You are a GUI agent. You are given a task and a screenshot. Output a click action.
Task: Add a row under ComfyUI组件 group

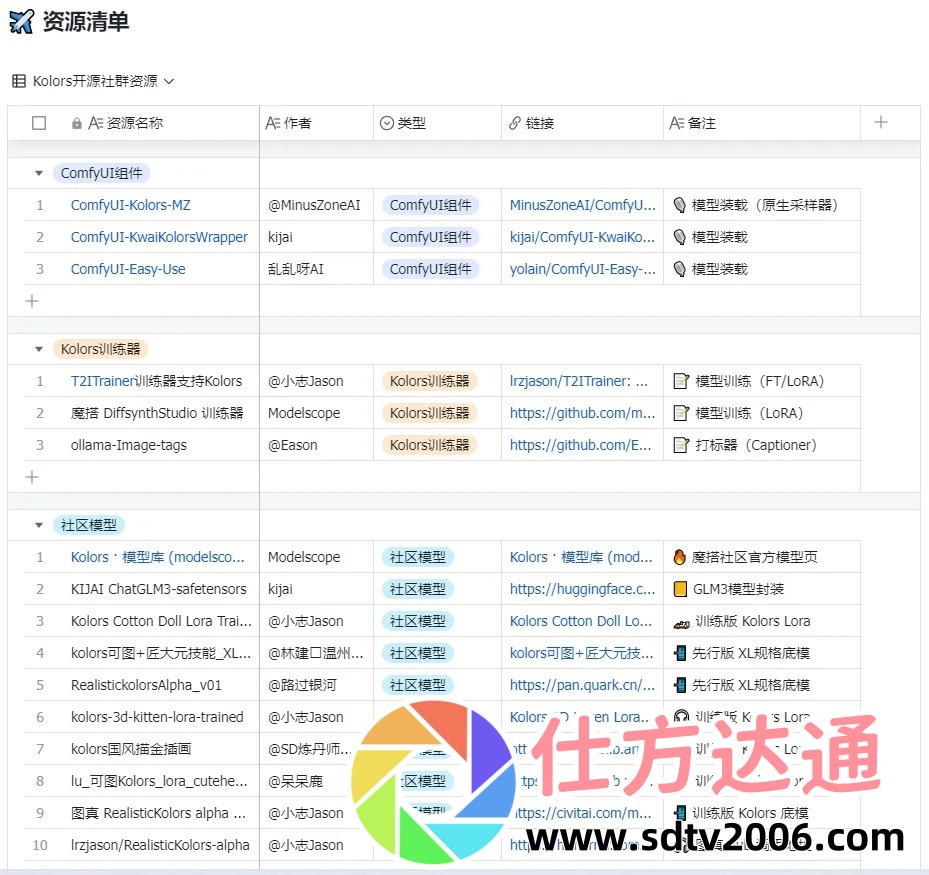click(32, 301)
